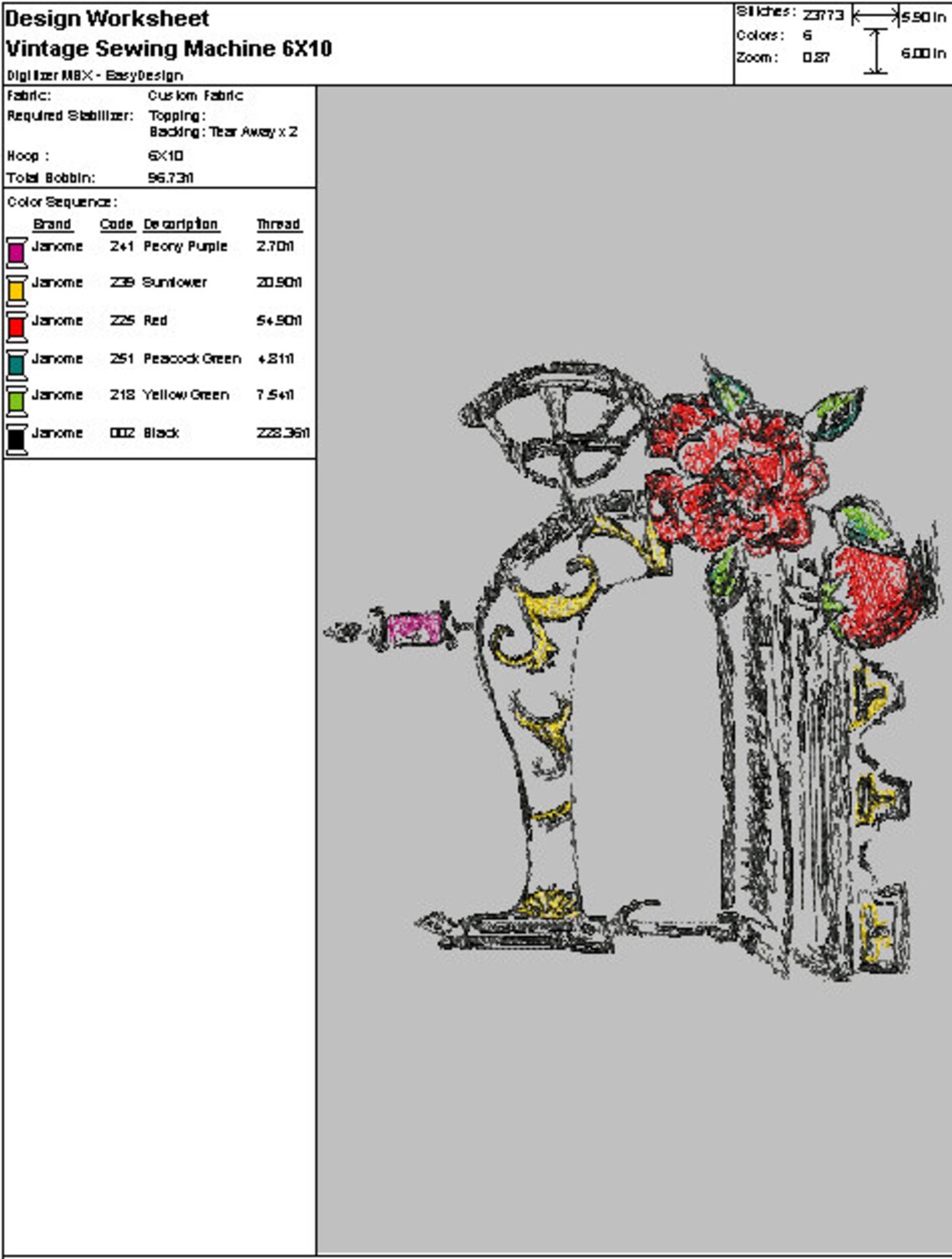
Task: Select the Sunflower thread spool icon
Action: [x=16, y=288]
